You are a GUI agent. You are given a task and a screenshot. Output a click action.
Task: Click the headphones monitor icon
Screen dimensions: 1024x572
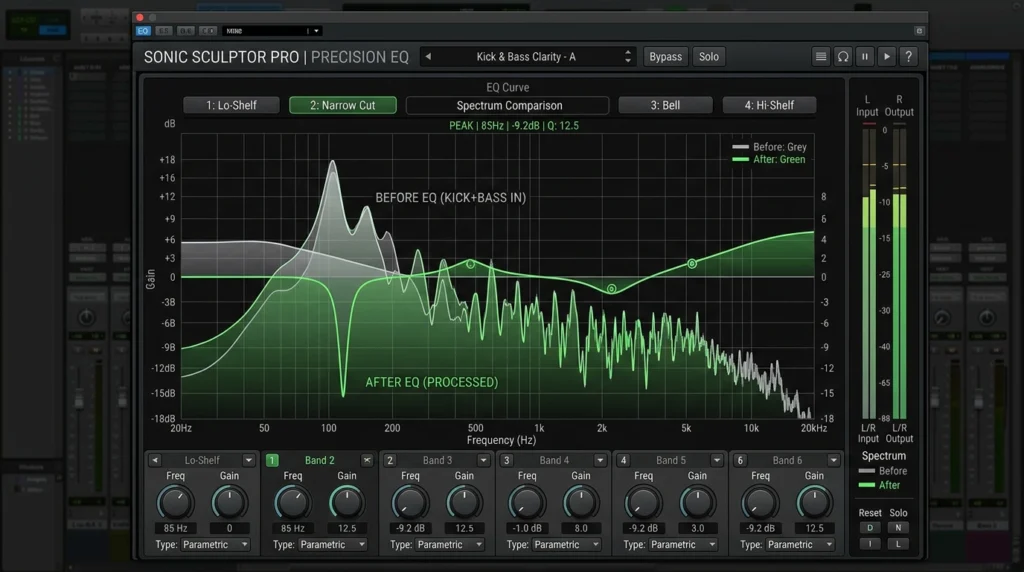click(x=843, y=57)
